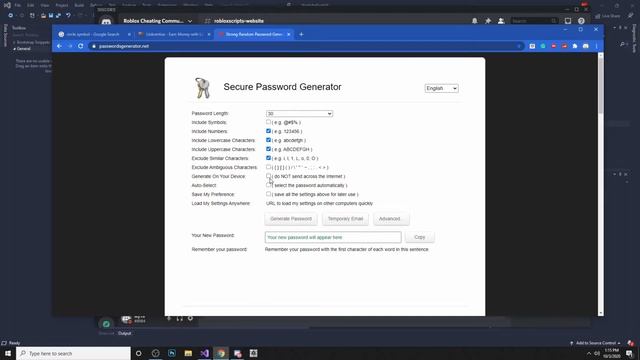Open Discord inbox icon
640x360 pixels.
click(568, 21)
